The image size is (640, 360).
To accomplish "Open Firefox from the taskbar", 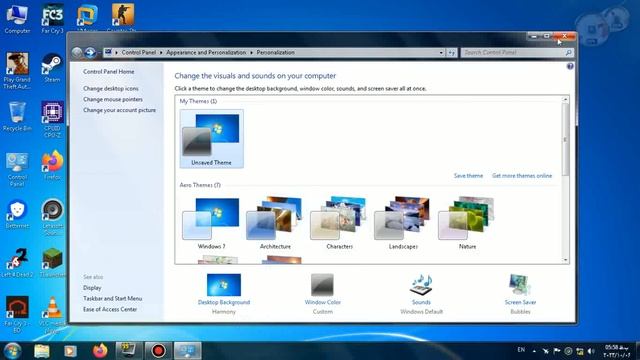I will coord(100,351).
